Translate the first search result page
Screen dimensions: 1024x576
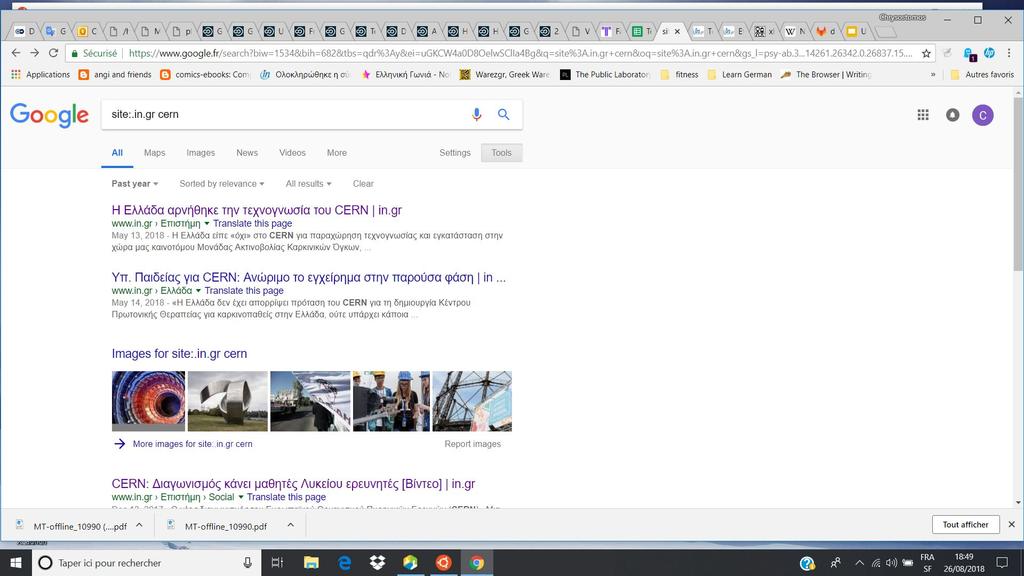tap(253, 223)
